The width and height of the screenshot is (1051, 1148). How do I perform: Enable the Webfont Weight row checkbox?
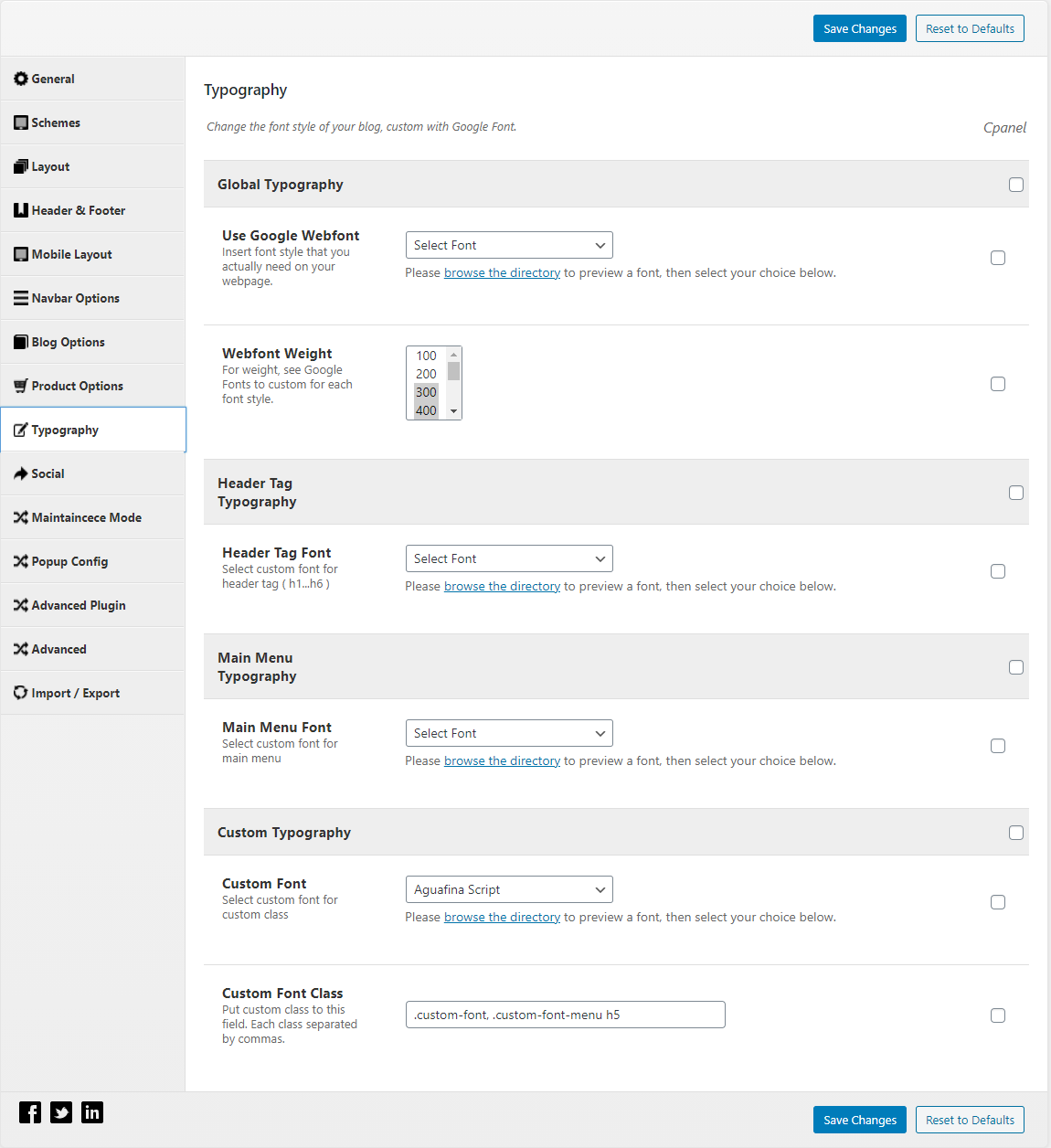click(998, 384)
